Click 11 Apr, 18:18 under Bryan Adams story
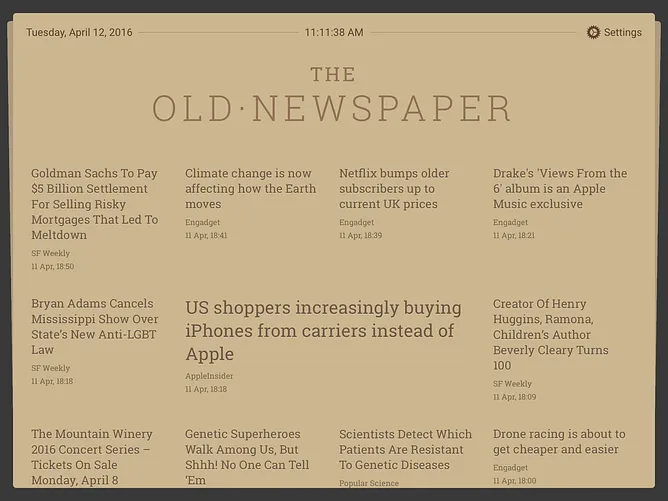This screenshot has height=501, width=668. (x=52, y=381)
